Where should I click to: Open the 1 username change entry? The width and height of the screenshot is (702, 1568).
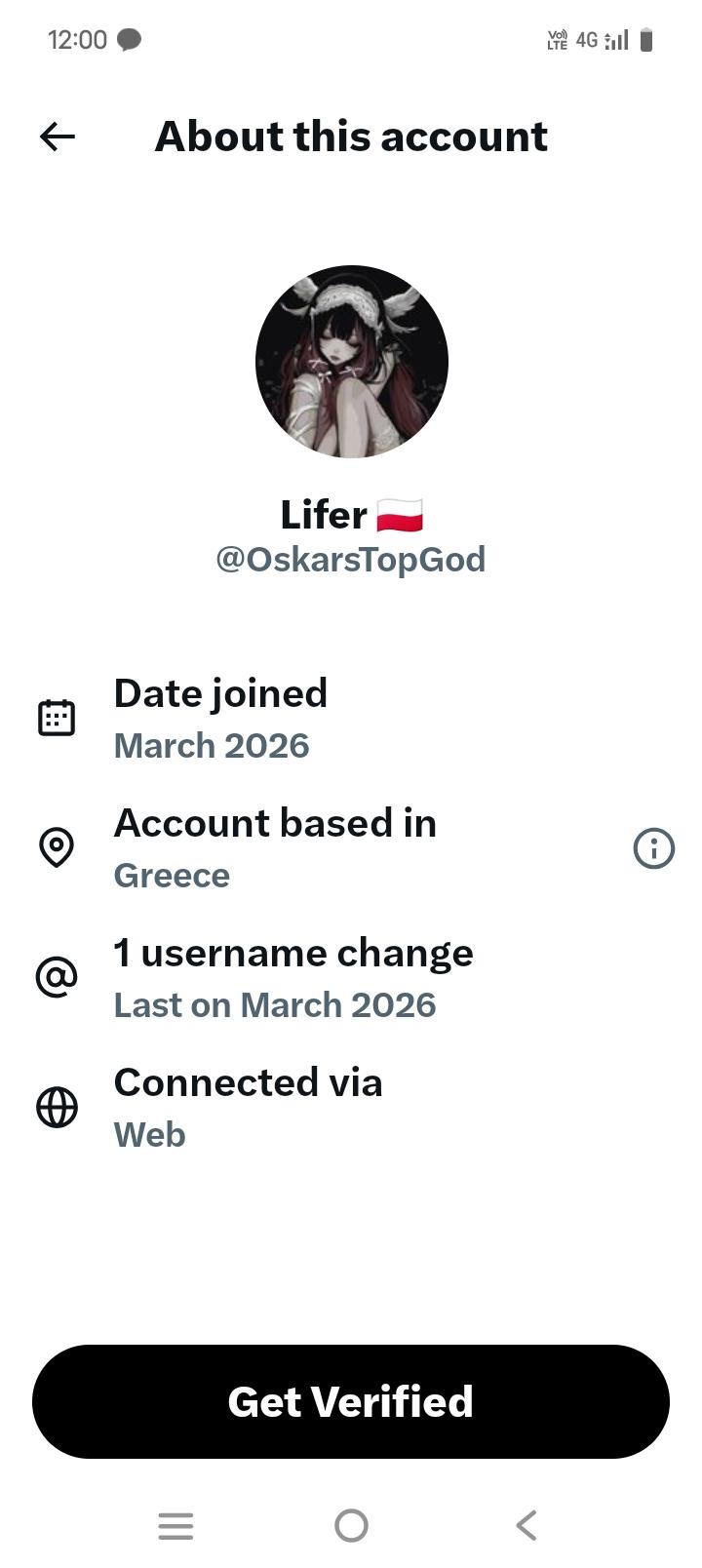coord(293,954)
